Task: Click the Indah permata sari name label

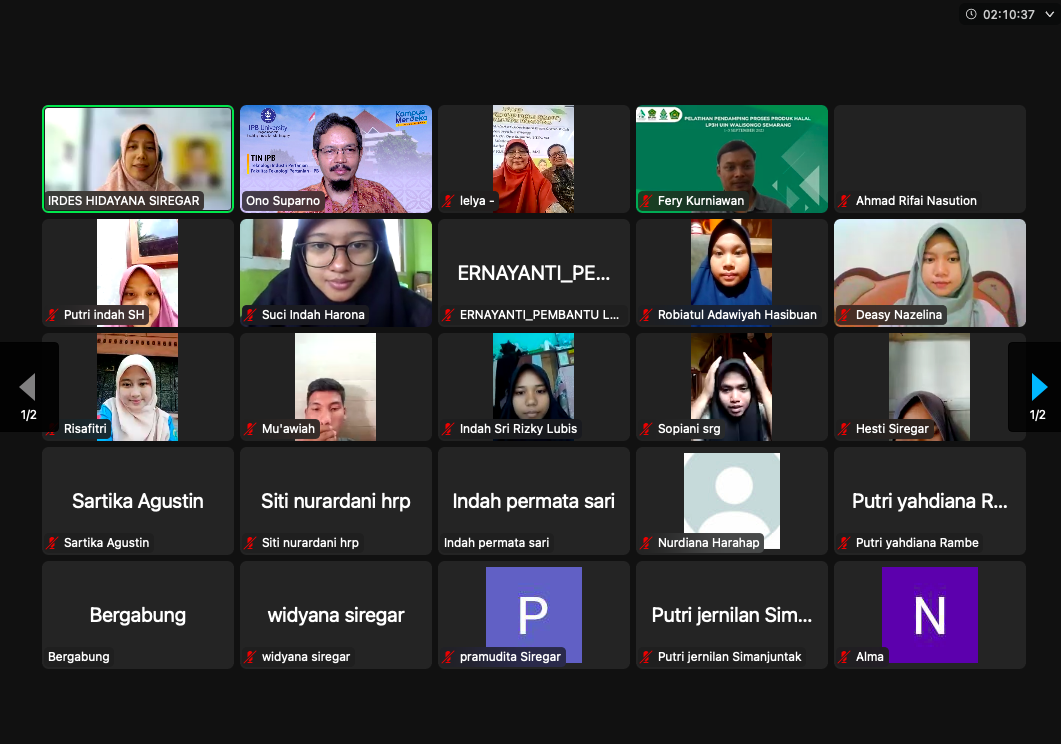Action: pyautogui.click(x=497, y=543)
